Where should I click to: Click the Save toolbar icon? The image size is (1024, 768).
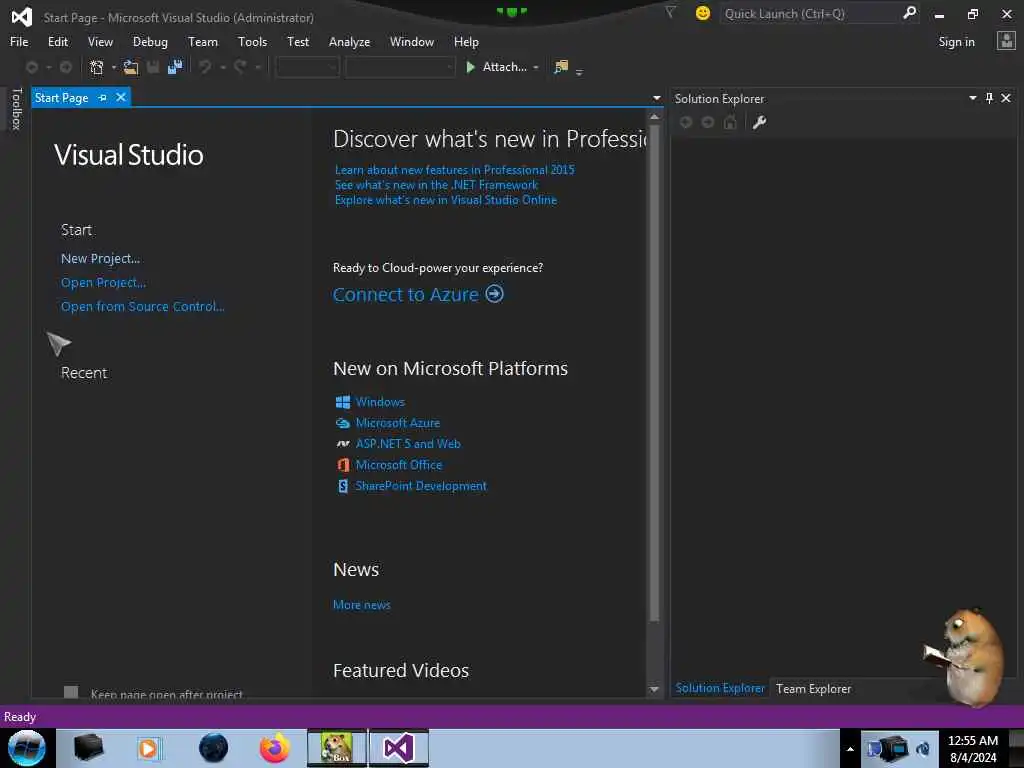[153, 67]
